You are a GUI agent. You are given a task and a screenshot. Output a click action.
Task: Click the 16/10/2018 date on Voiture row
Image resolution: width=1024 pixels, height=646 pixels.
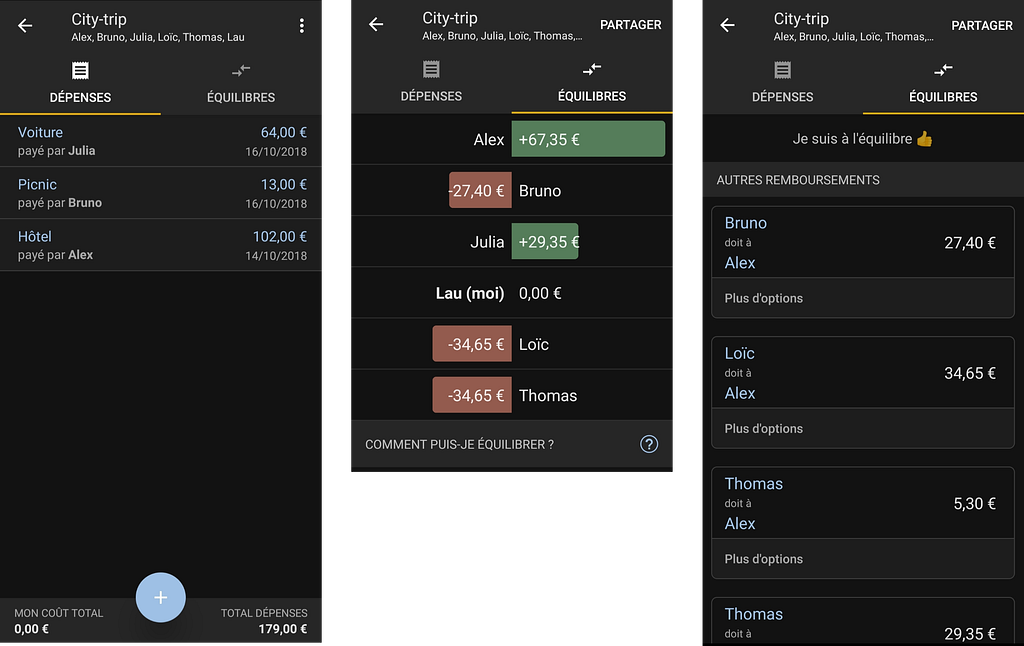[276, 152]
